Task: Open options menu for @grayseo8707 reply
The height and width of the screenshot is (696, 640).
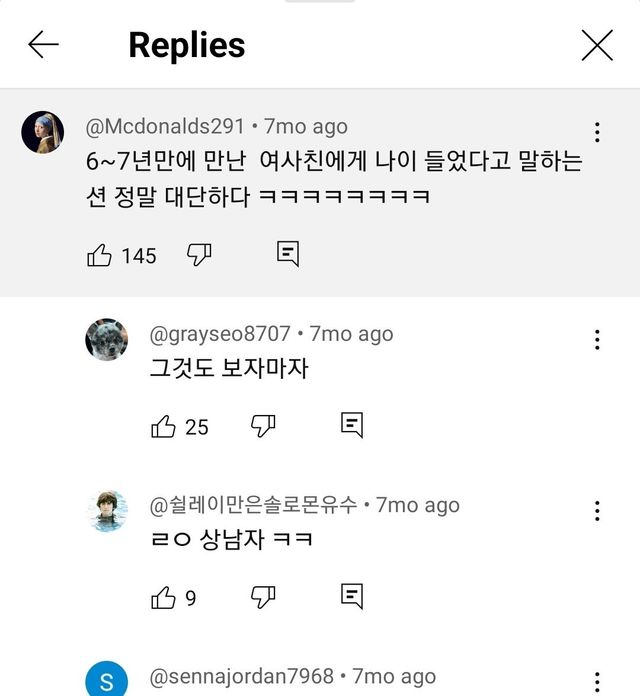Action: point(597,340)
